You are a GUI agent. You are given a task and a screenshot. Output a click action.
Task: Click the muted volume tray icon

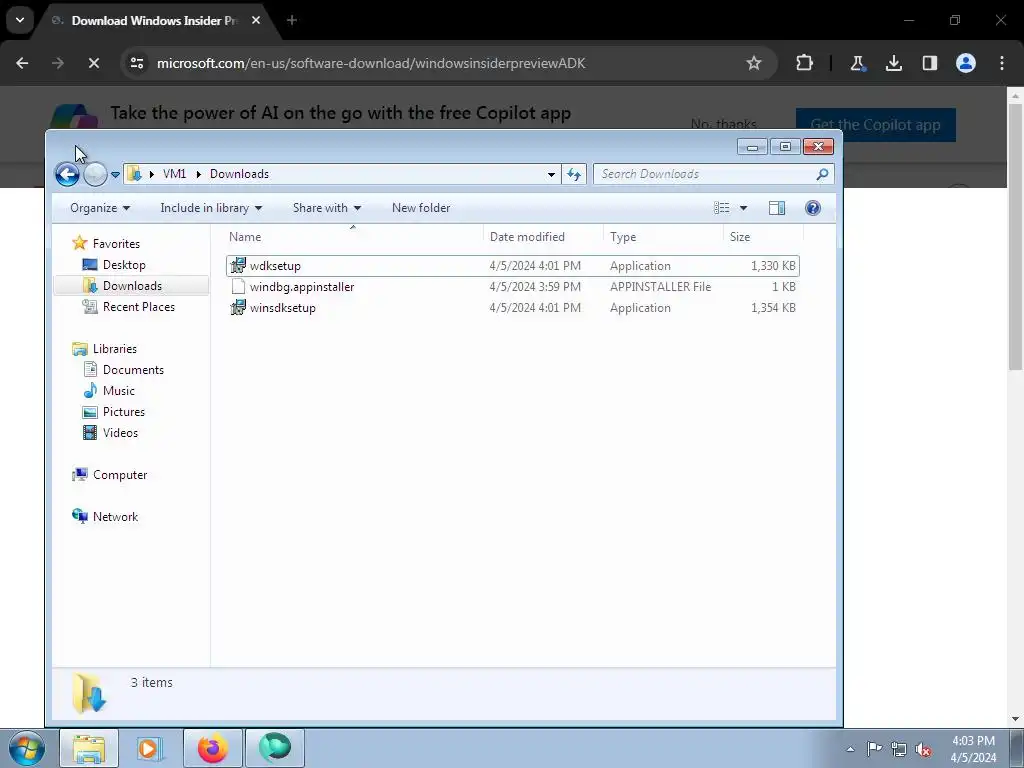[x=923, y=749]
